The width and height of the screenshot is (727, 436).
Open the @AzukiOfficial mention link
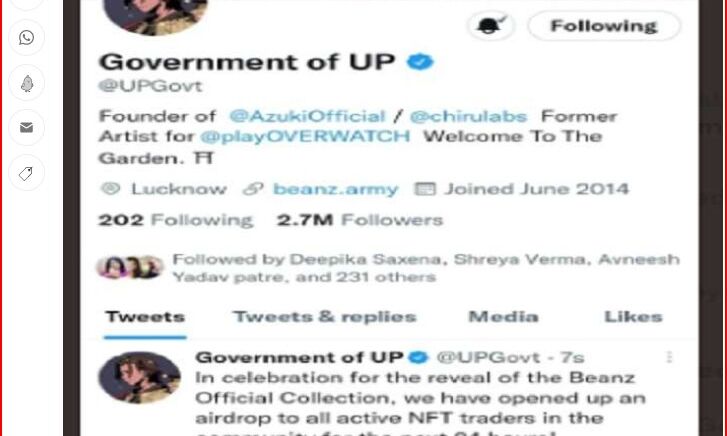click(x=307, y=116)
